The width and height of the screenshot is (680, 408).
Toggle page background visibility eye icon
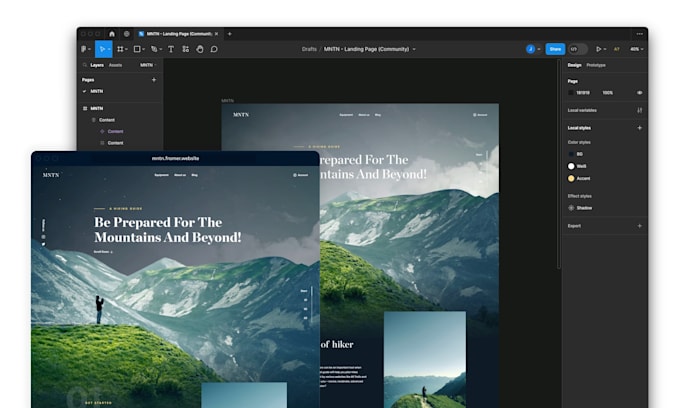640,93
